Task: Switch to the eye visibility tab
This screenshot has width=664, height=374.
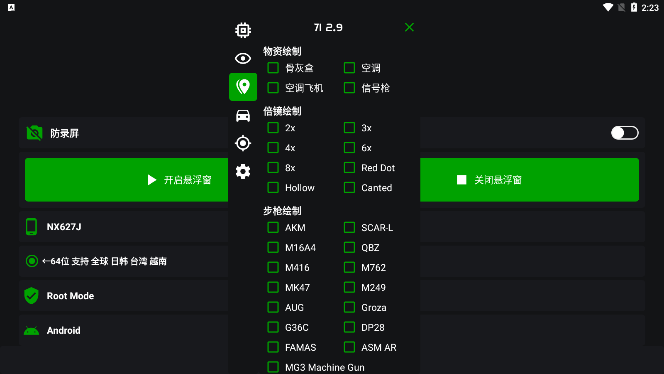Action: pyautogui.click(x=243, y=58)
